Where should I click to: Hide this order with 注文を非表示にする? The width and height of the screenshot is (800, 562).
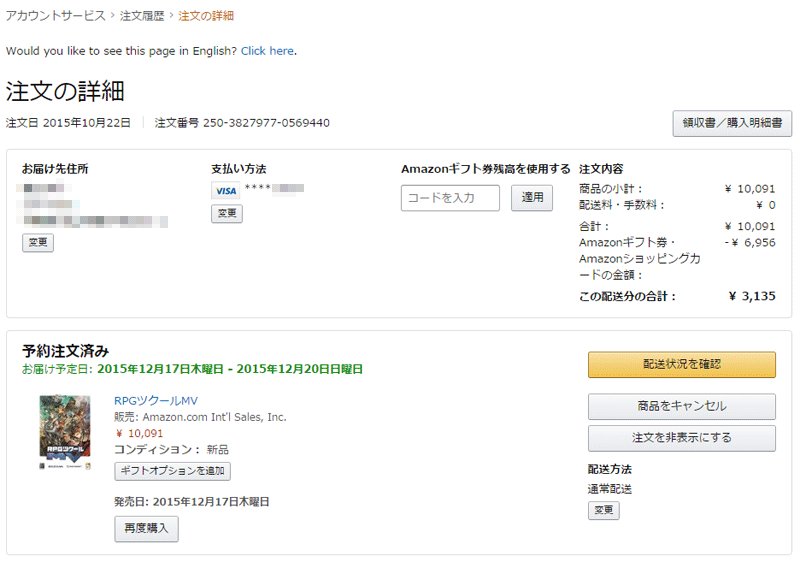[682, 438]
